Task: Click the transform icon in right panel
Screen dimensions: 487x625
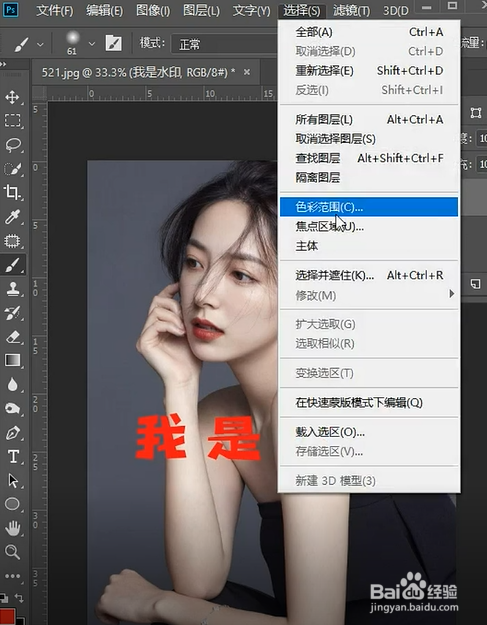Action: point(476,113)
